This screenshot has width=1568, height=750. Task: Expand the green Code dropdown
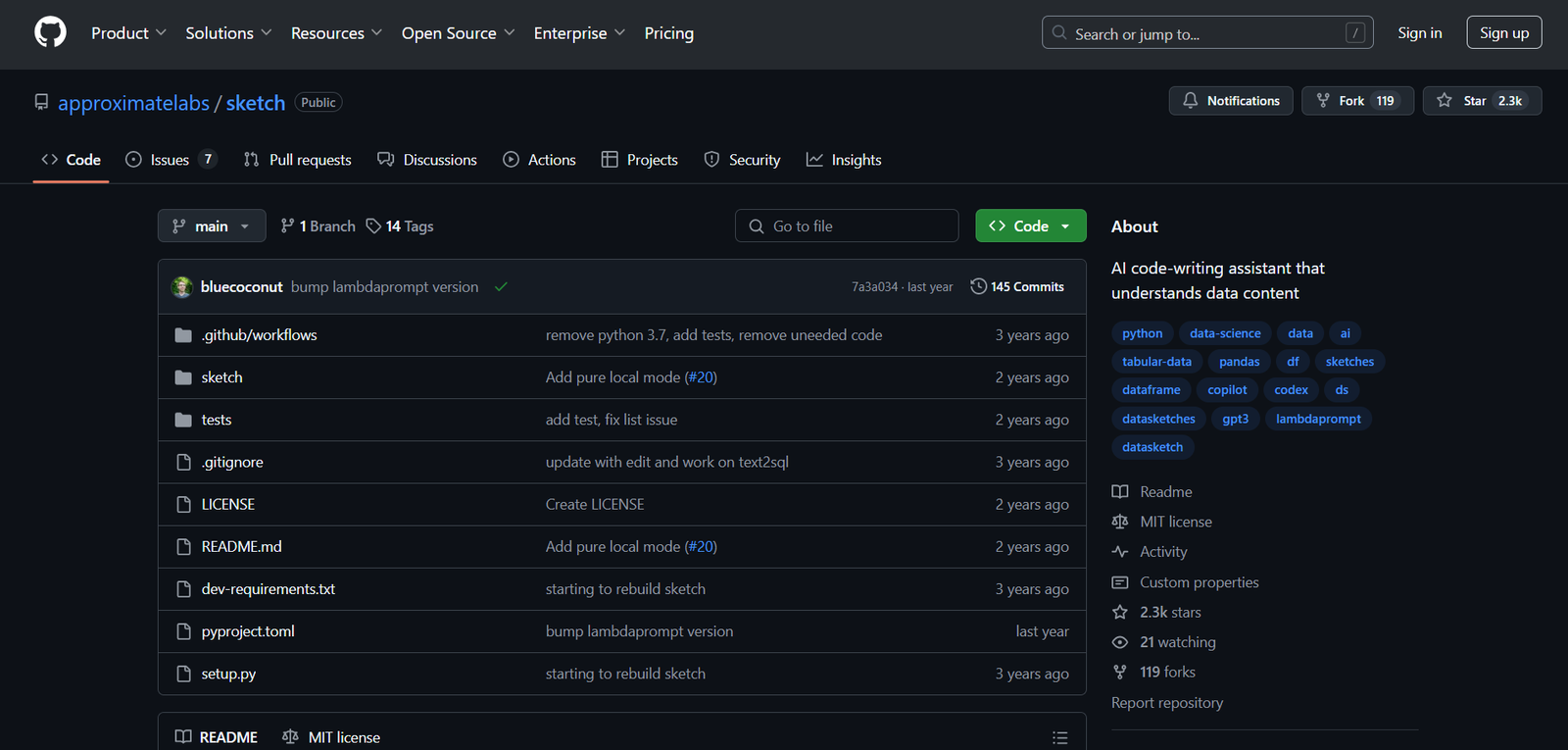point(1030,226)
